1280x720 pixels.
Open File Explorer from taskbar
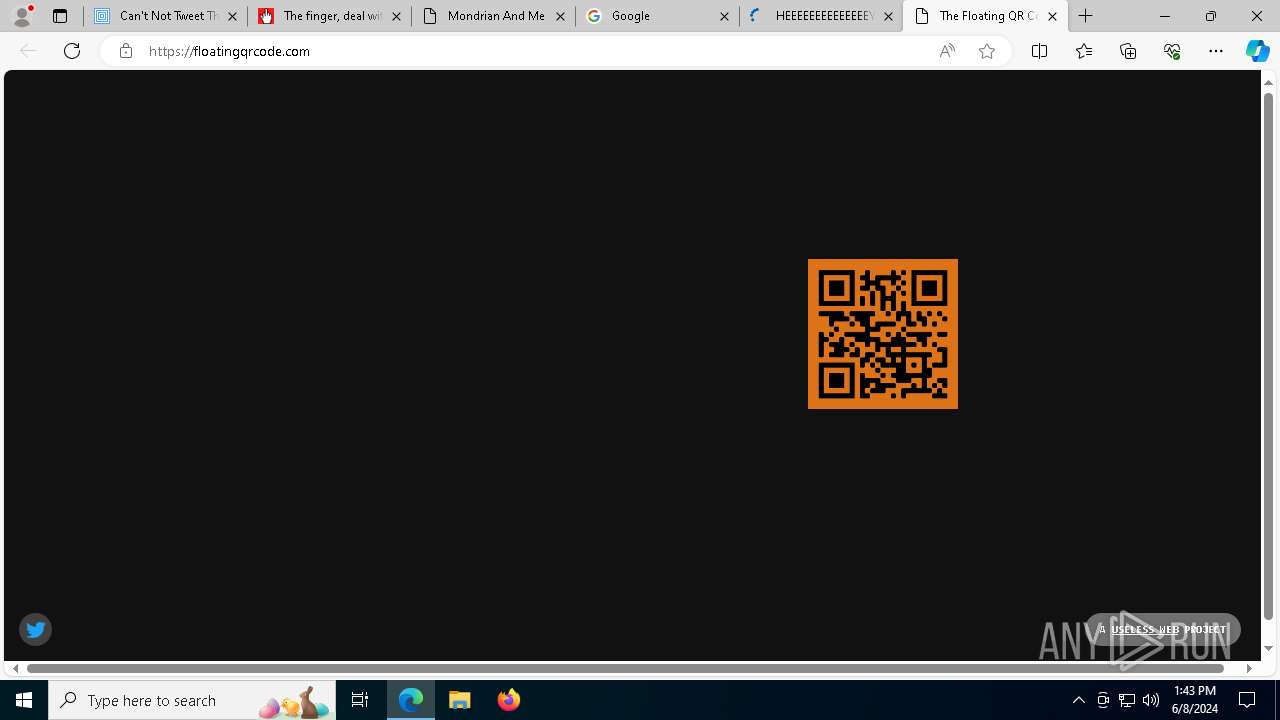[x=460, y=700]
